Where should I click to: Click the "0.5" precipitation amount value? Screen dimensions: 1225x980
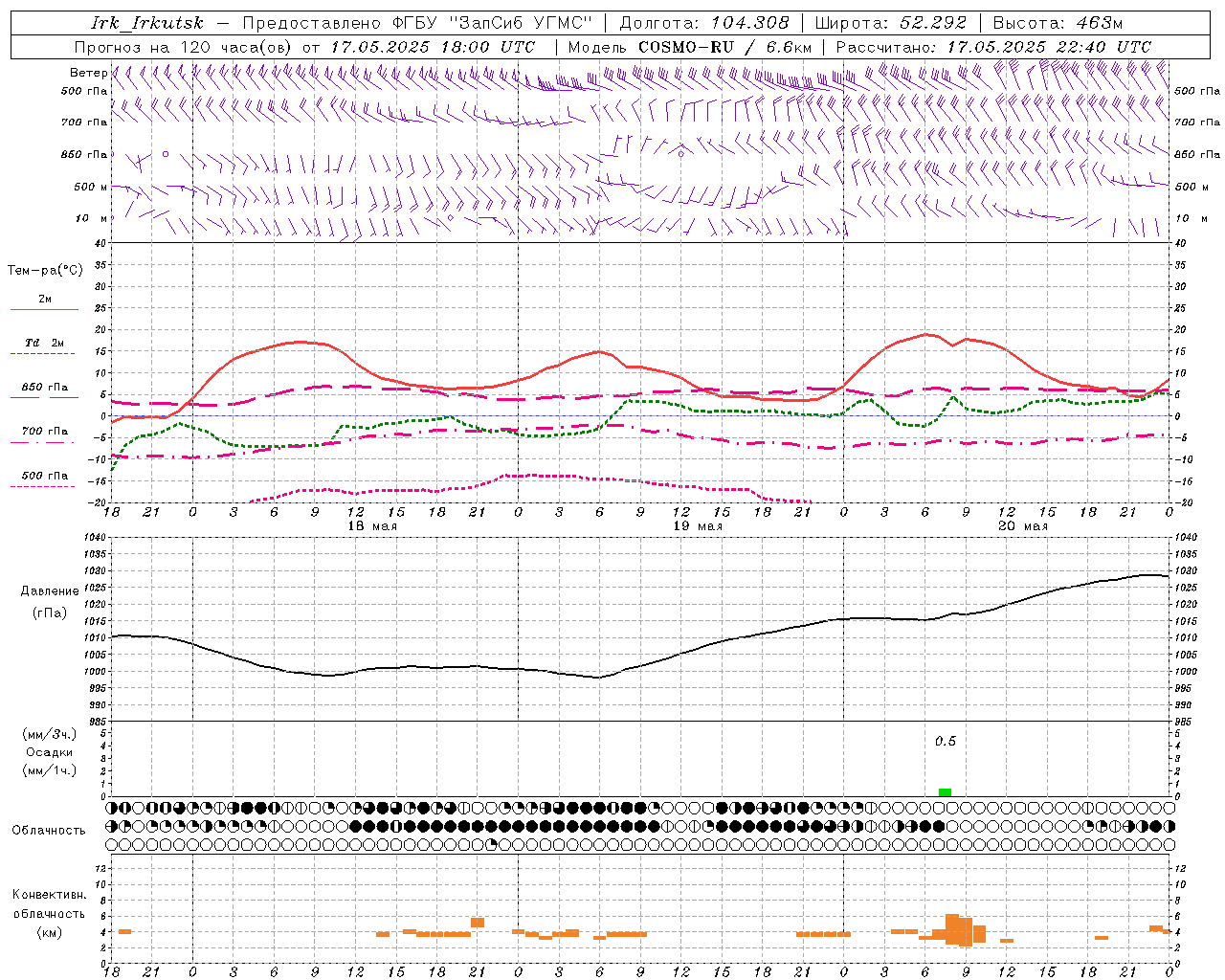[946, 742]
